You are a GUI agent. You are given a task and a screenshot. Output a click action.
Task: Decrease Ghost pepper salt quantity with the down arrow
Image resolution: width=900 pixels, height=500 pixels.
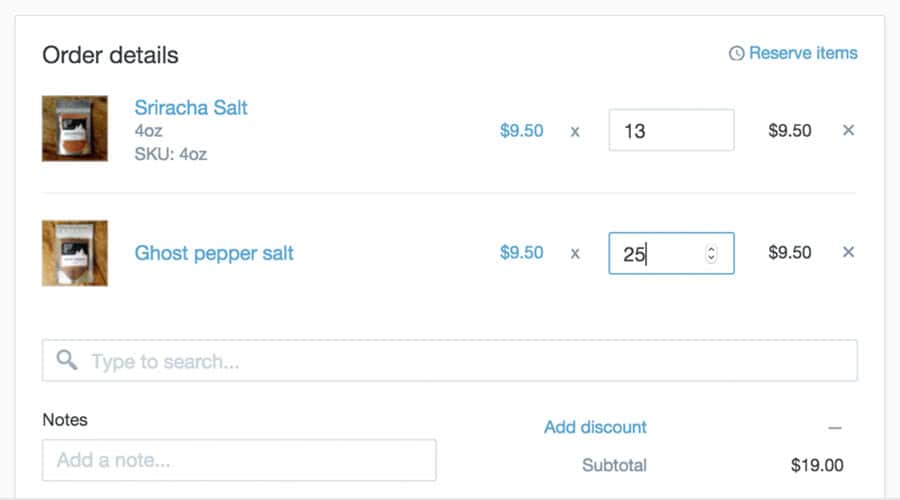(x=711, y=258)
